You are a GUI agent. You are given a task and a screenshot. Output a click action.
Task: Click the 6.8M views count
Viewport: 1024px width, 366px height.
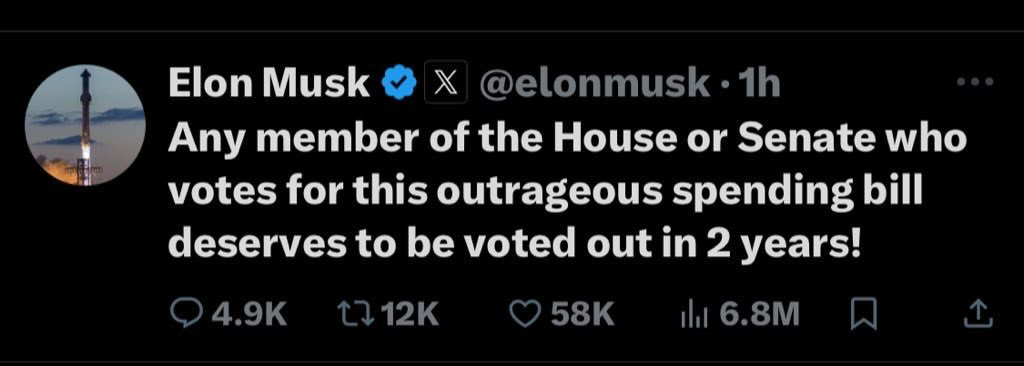(759, 316)
